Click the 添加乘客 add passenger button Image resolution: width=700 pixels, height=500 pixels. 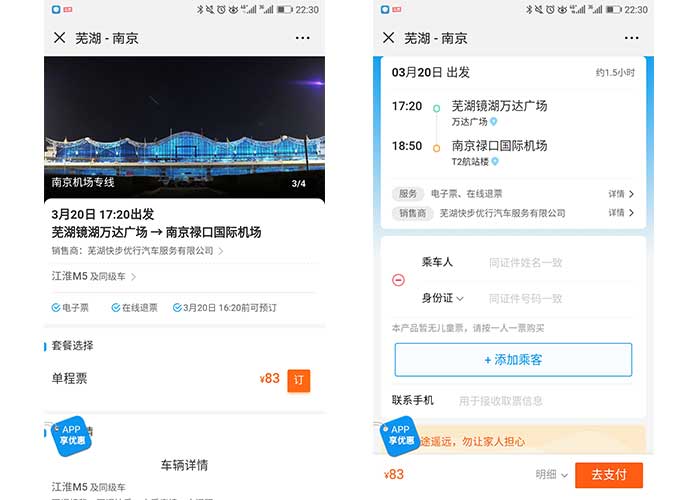click(x=513, y=360)
